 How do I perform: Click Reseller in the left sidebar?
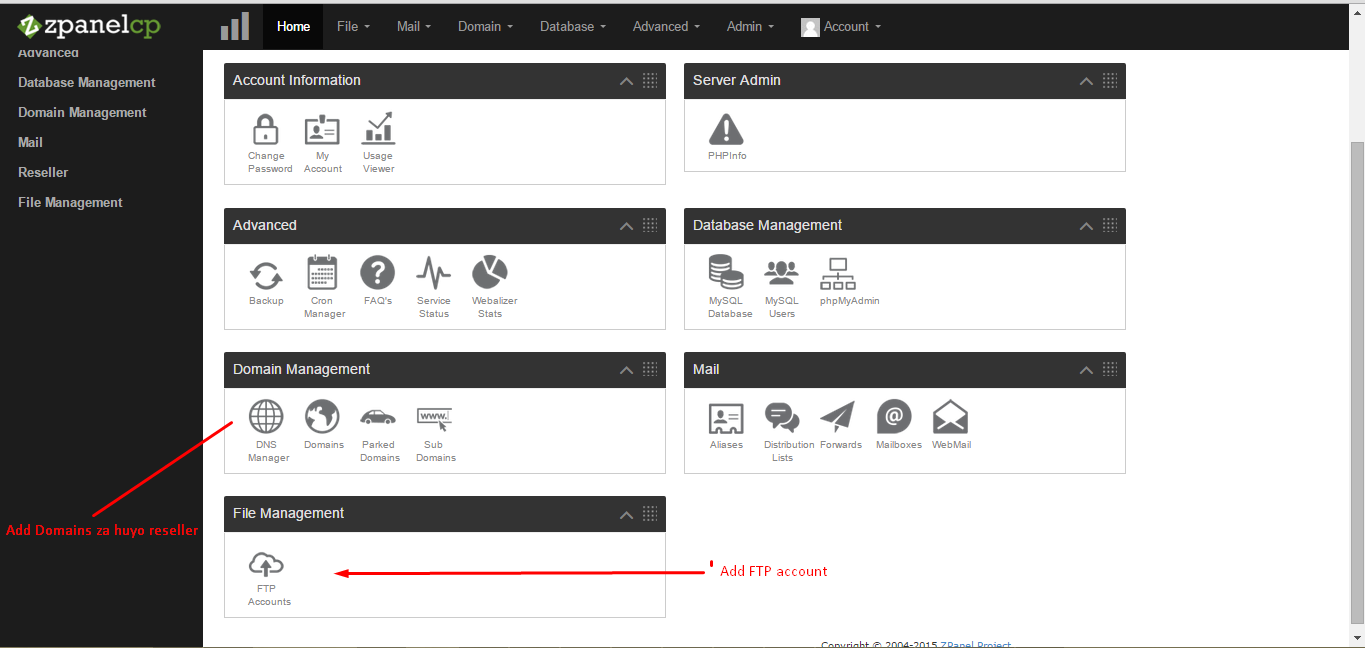[43, 172]
